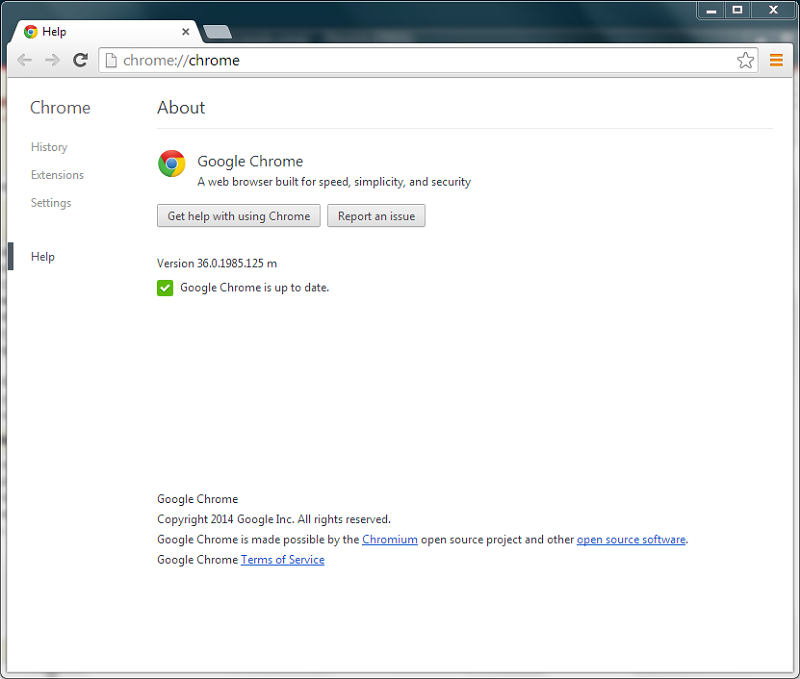Open the Chromium link
This screenshot has width=800, height=679.
[x=390, y=540]
